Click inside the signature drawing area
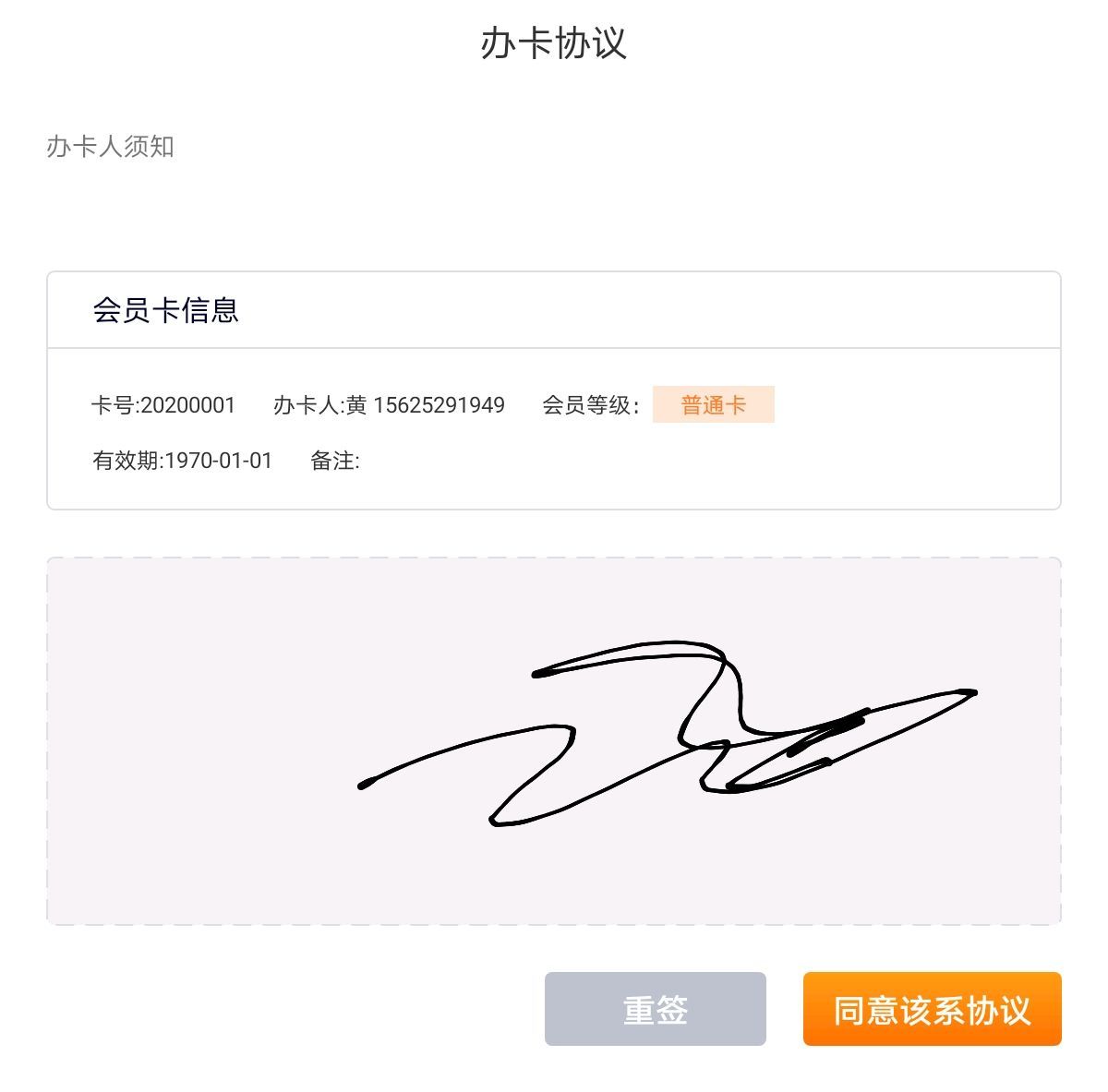 554,741
